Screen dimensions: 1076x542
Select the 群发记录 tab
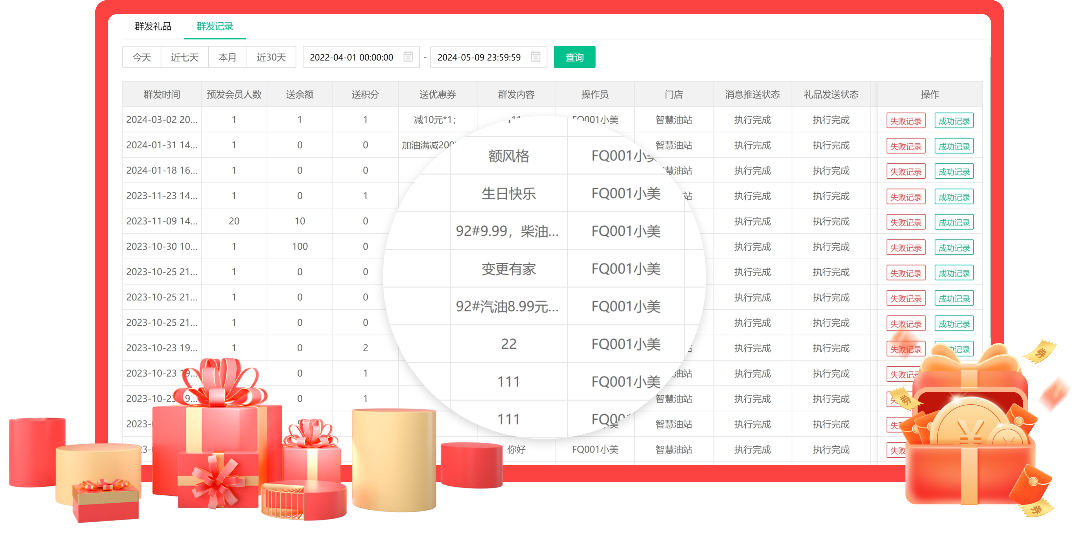(214, 26)
